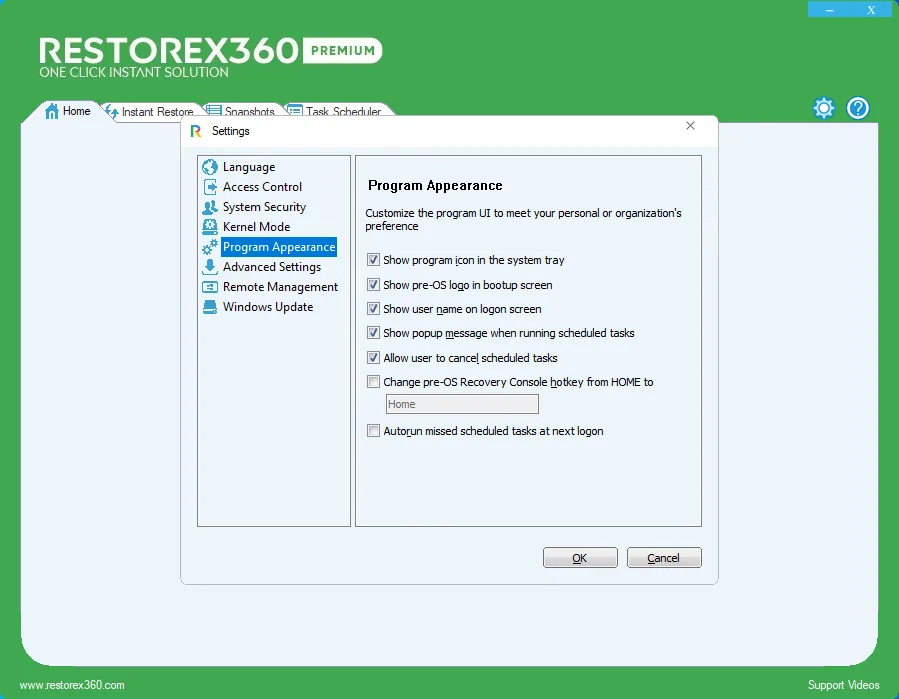Enable Change pre-OS Recovery Console hotkey checkbox
The image size is (899, 699).
tap(373, 381)
